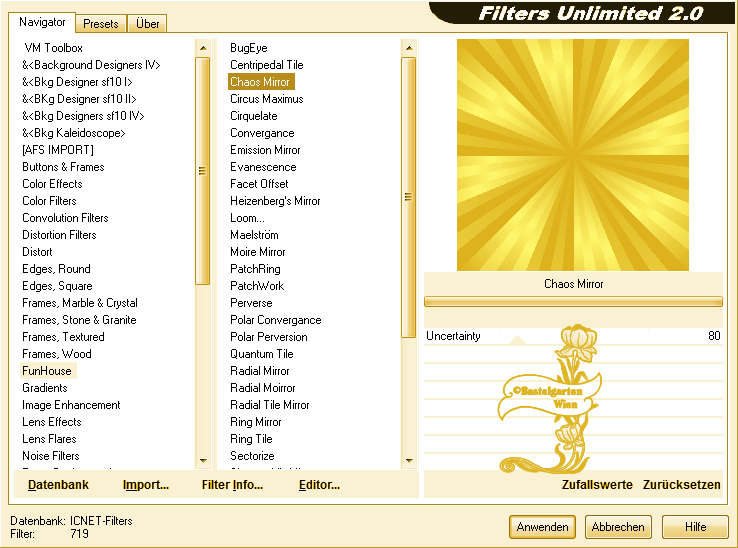Click Zufallswerte to randomize values
738x548 pixels.
597,484
